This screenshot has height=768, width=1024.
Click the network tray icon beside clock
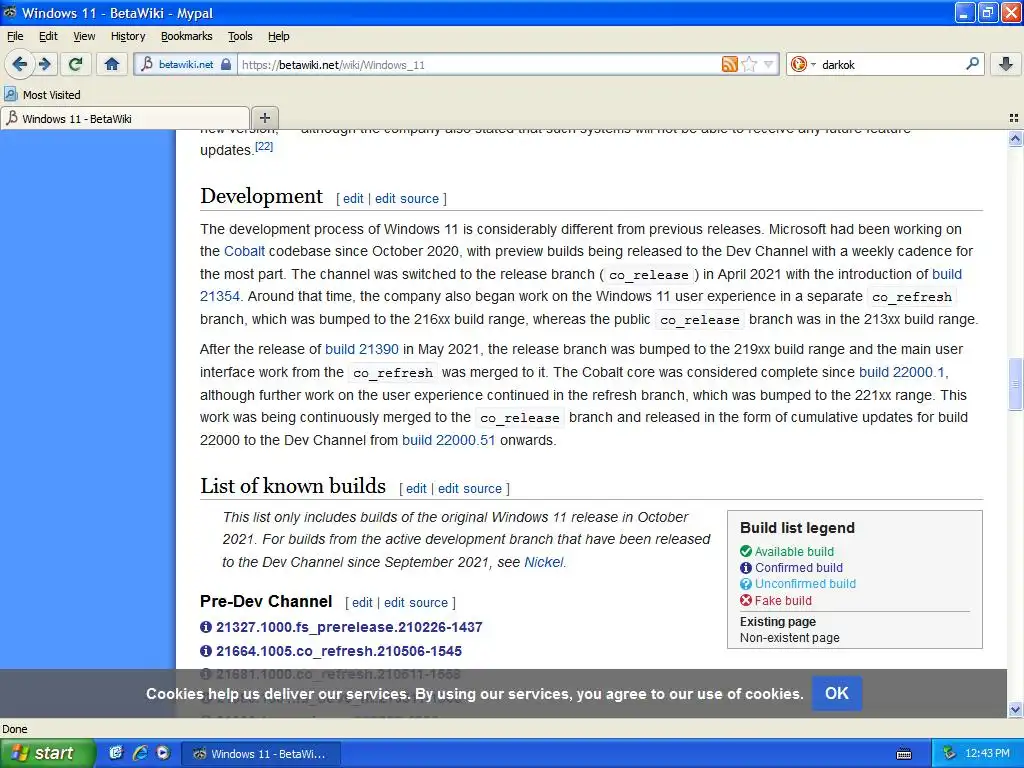[x=949, y=754]
